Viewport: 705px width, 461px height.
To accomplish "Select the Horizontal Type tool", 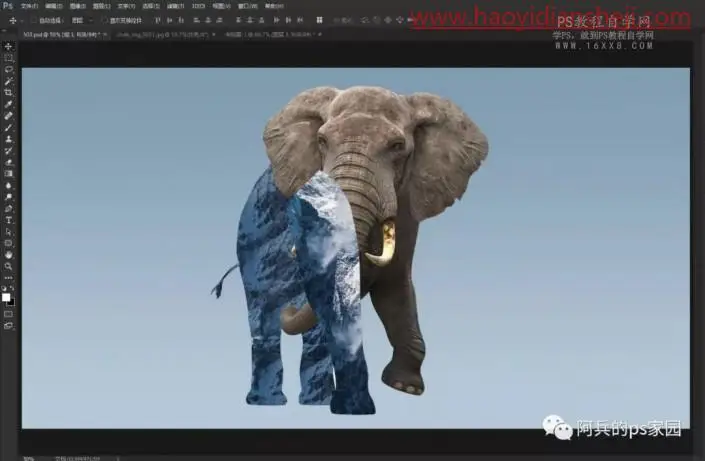I will (x=8, y=220).
